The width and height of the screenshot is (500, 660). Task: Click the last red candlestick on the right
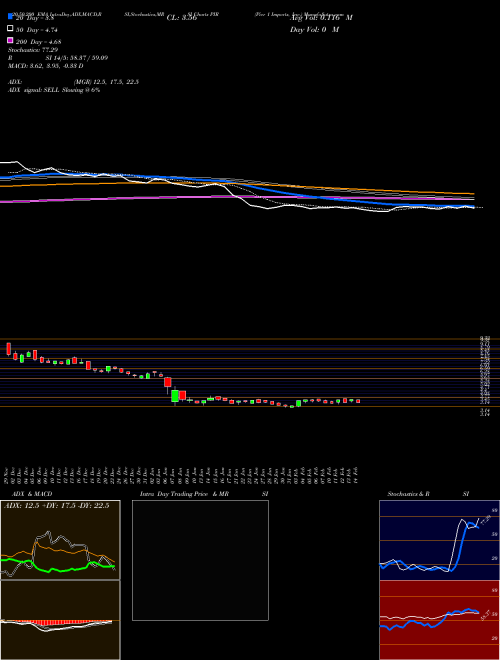point(358,401)
